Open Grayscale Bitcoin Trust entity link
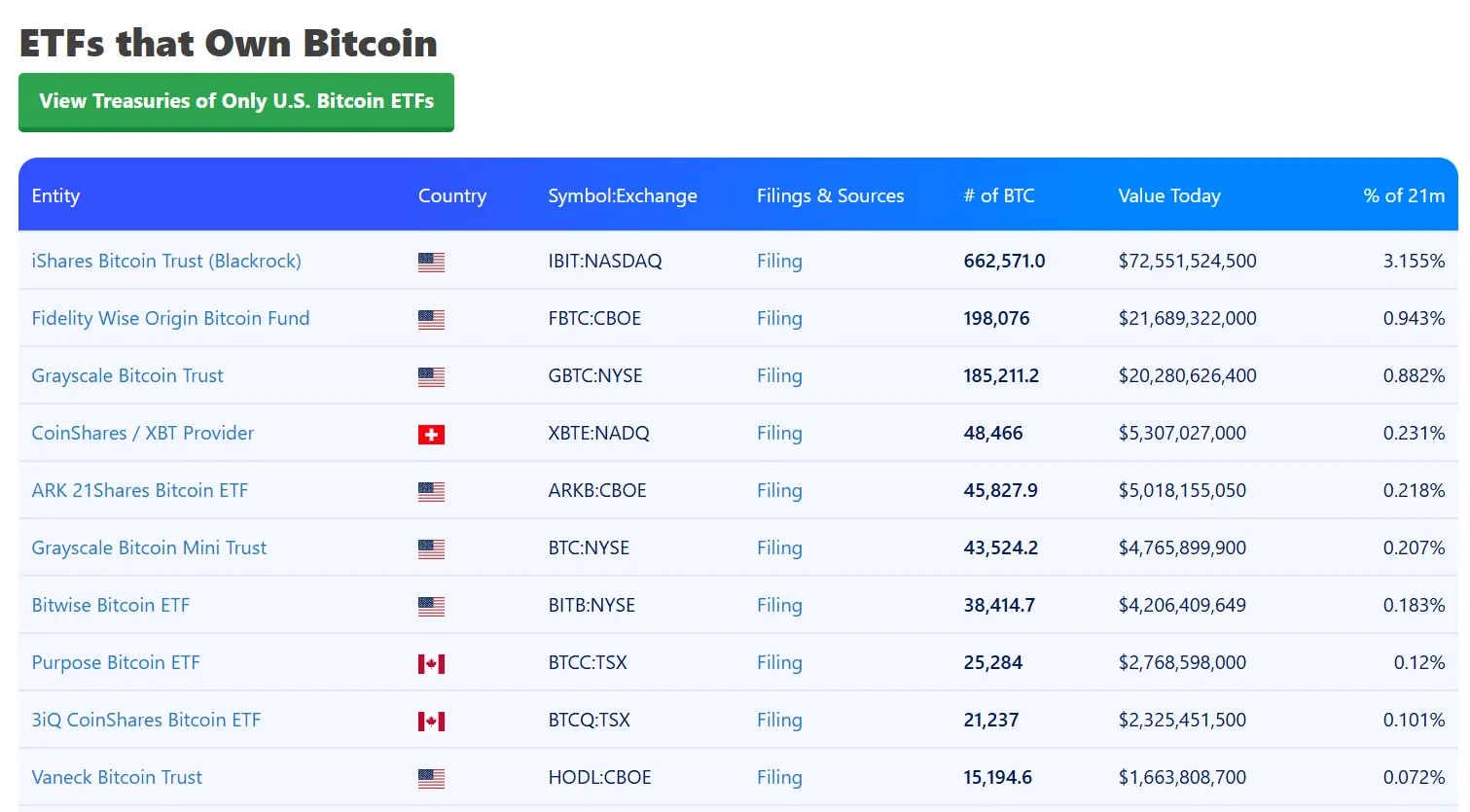The image size is (1470, 812). pyautogui.click(x=127, y=375)
